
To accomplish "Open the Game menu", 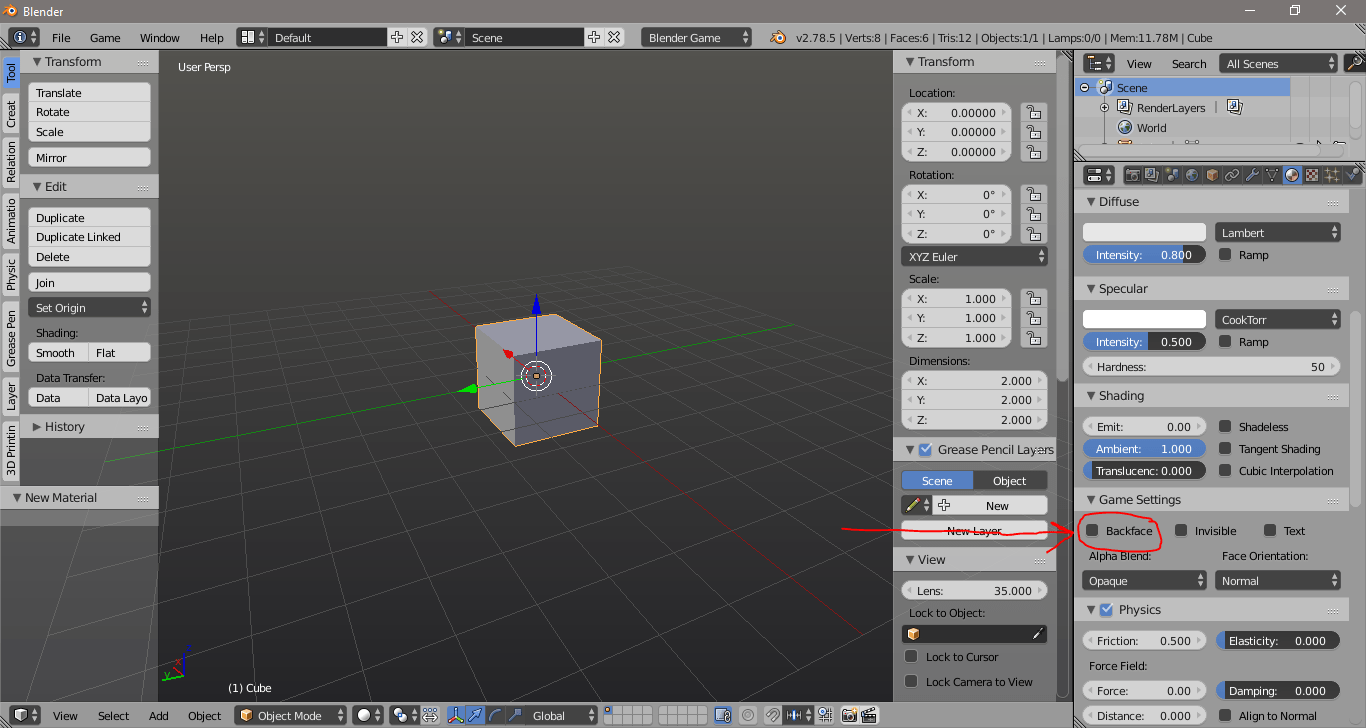I will tap(105, 37).
